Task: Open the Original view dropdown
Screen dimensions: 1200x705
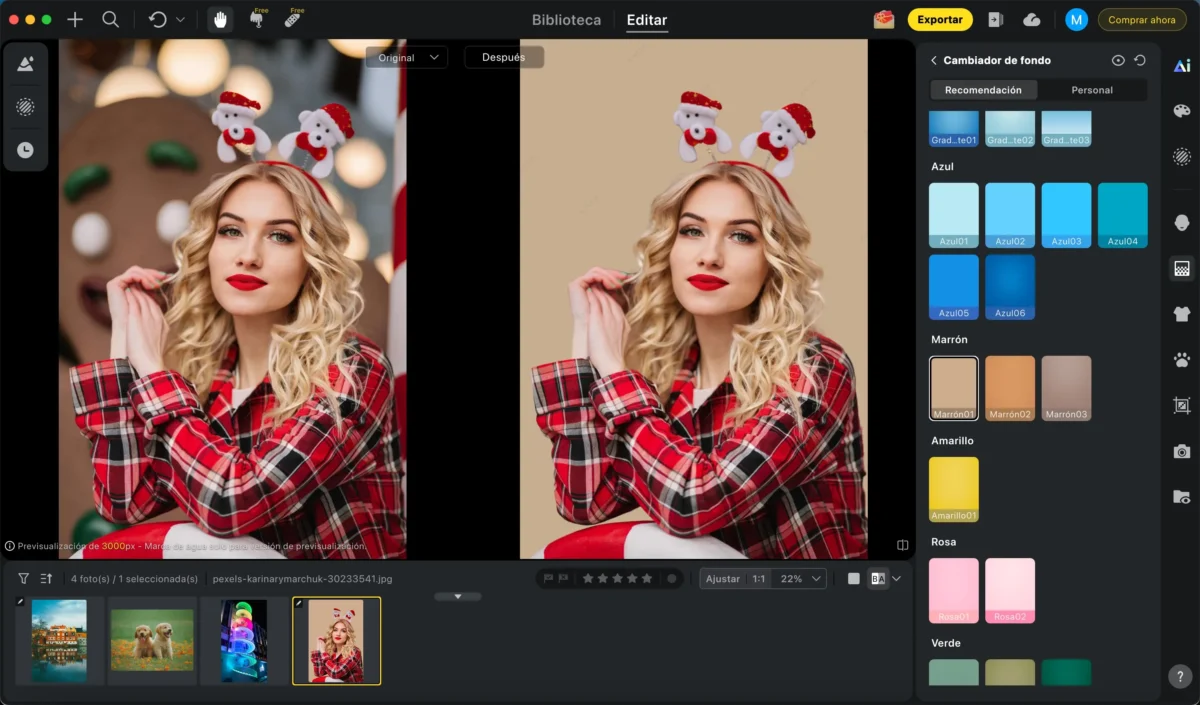Action: click(x=406, y=58)
